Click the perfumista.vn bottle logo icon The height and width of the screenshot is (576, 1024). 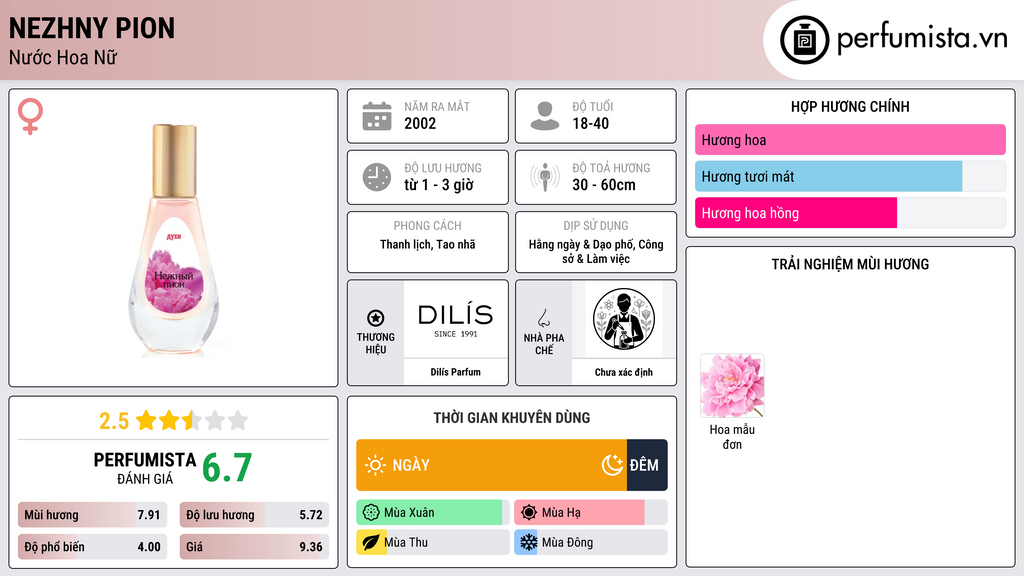[x=804, y=40]
